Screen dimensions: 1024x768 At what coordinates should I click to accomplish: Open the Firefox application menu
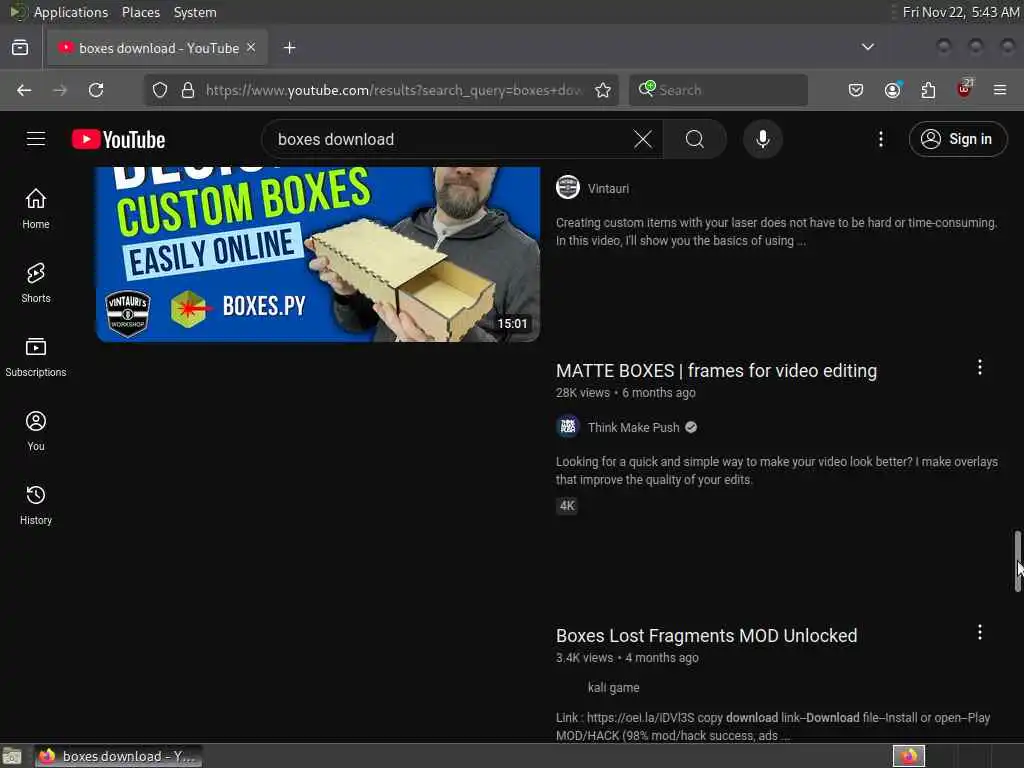1000,90
